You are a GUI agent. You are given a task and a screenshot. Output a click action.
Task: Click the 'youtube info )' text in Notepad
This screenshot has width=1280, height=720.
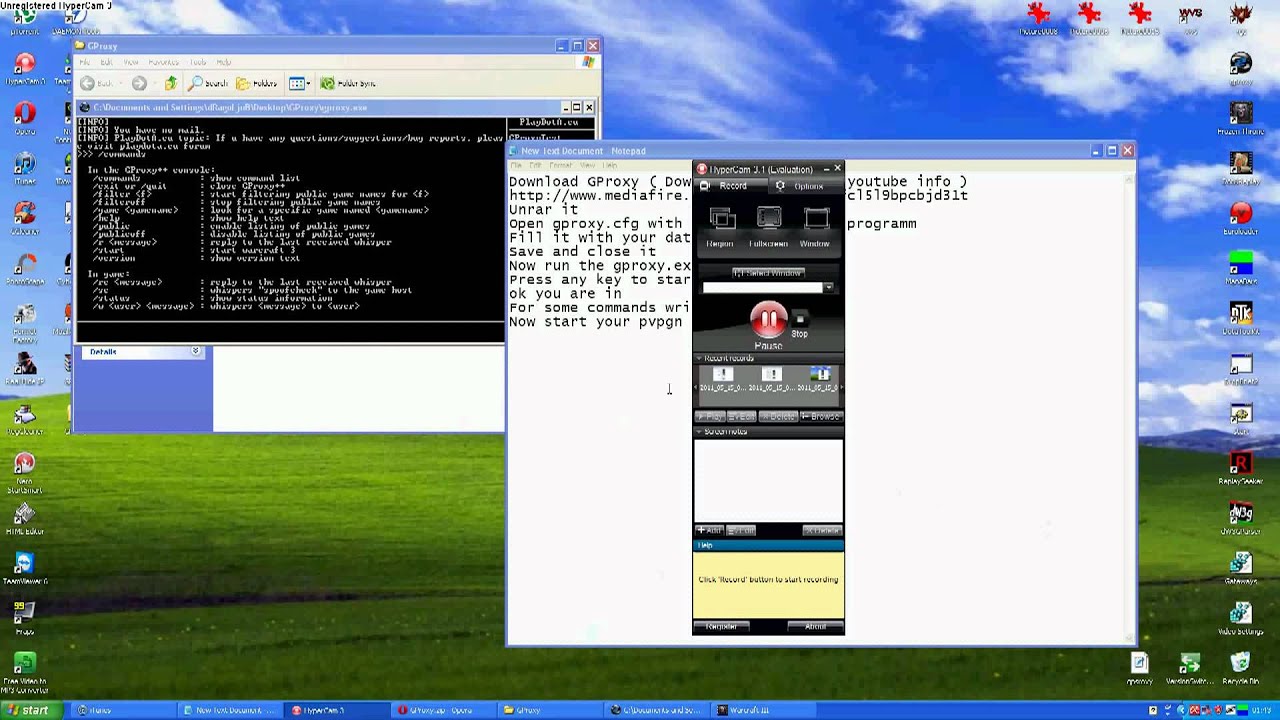[x=907, y=182]
